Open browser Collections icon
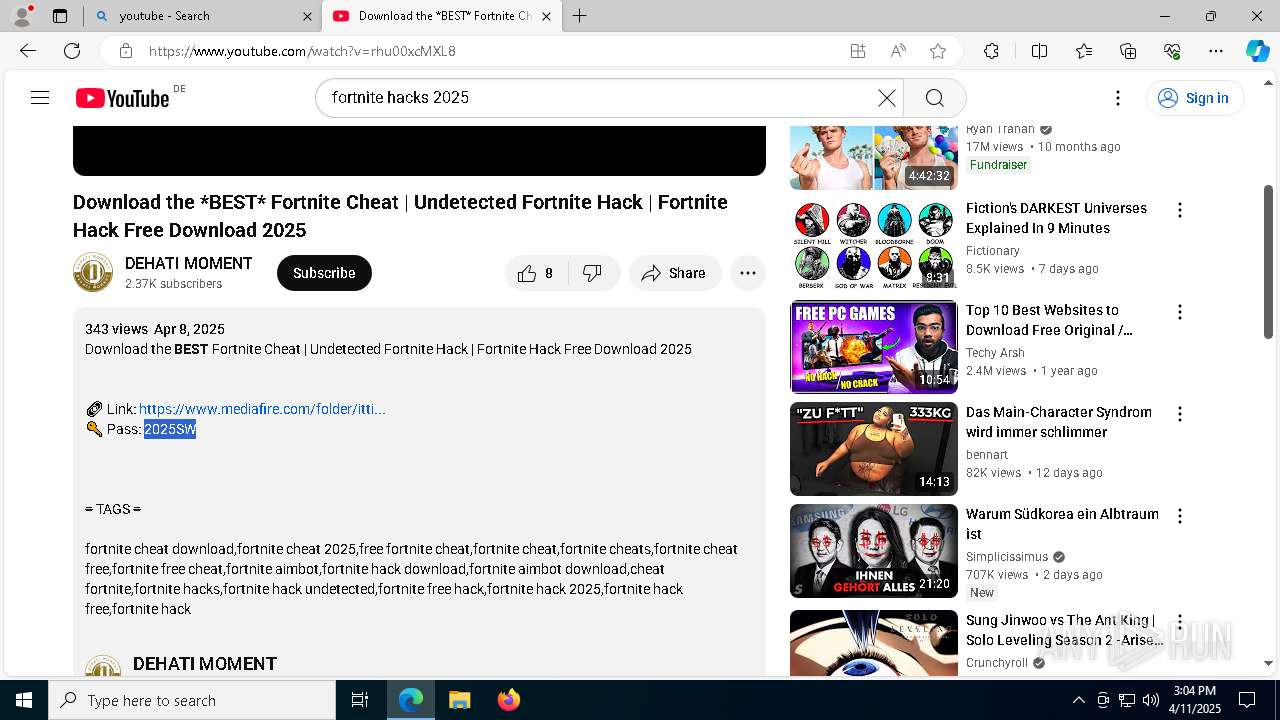The height and width of the screenshot is (720, 1280). tap(1128, 51)
